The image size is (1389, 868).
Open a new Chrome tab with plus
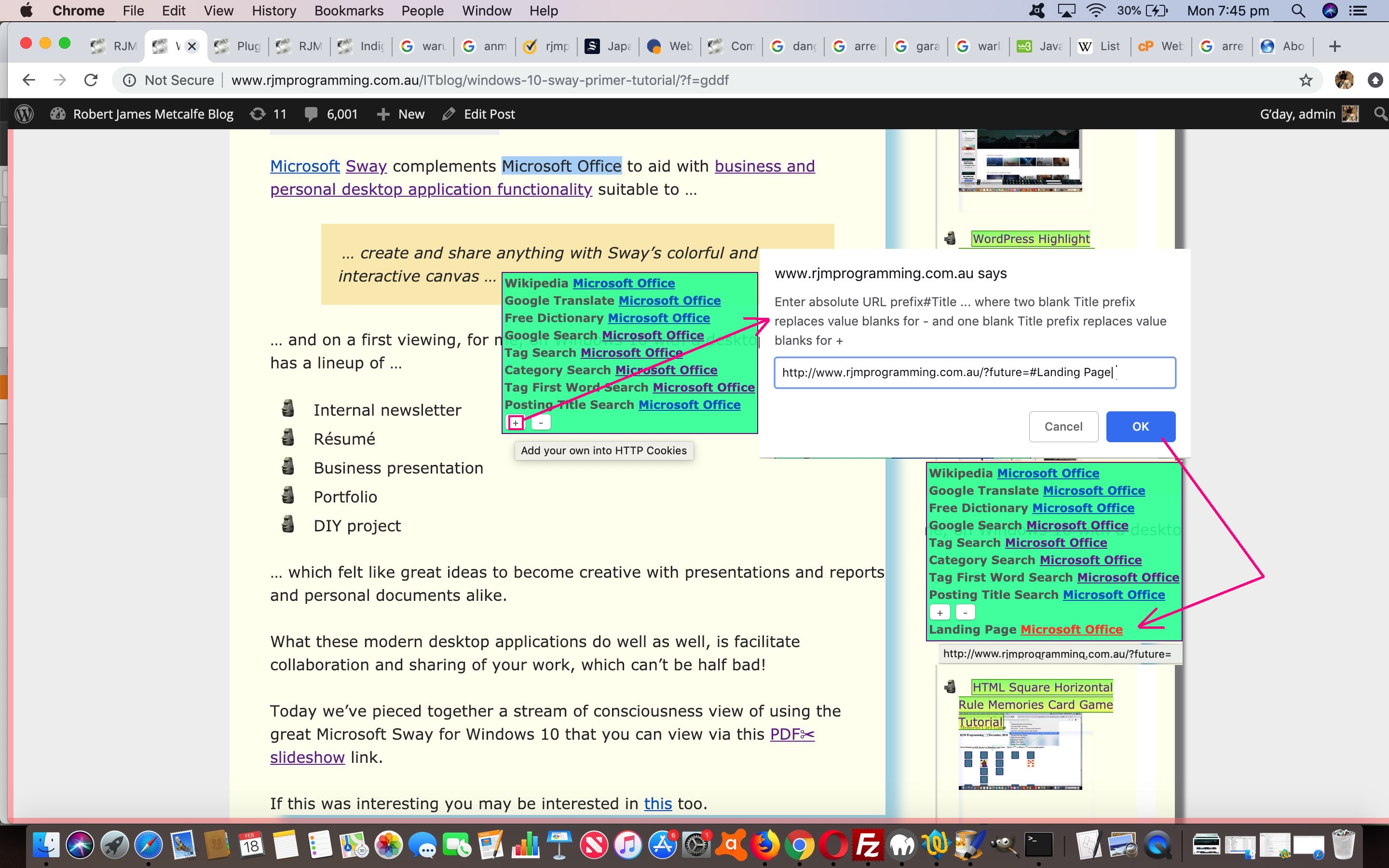click(1335, 46)
